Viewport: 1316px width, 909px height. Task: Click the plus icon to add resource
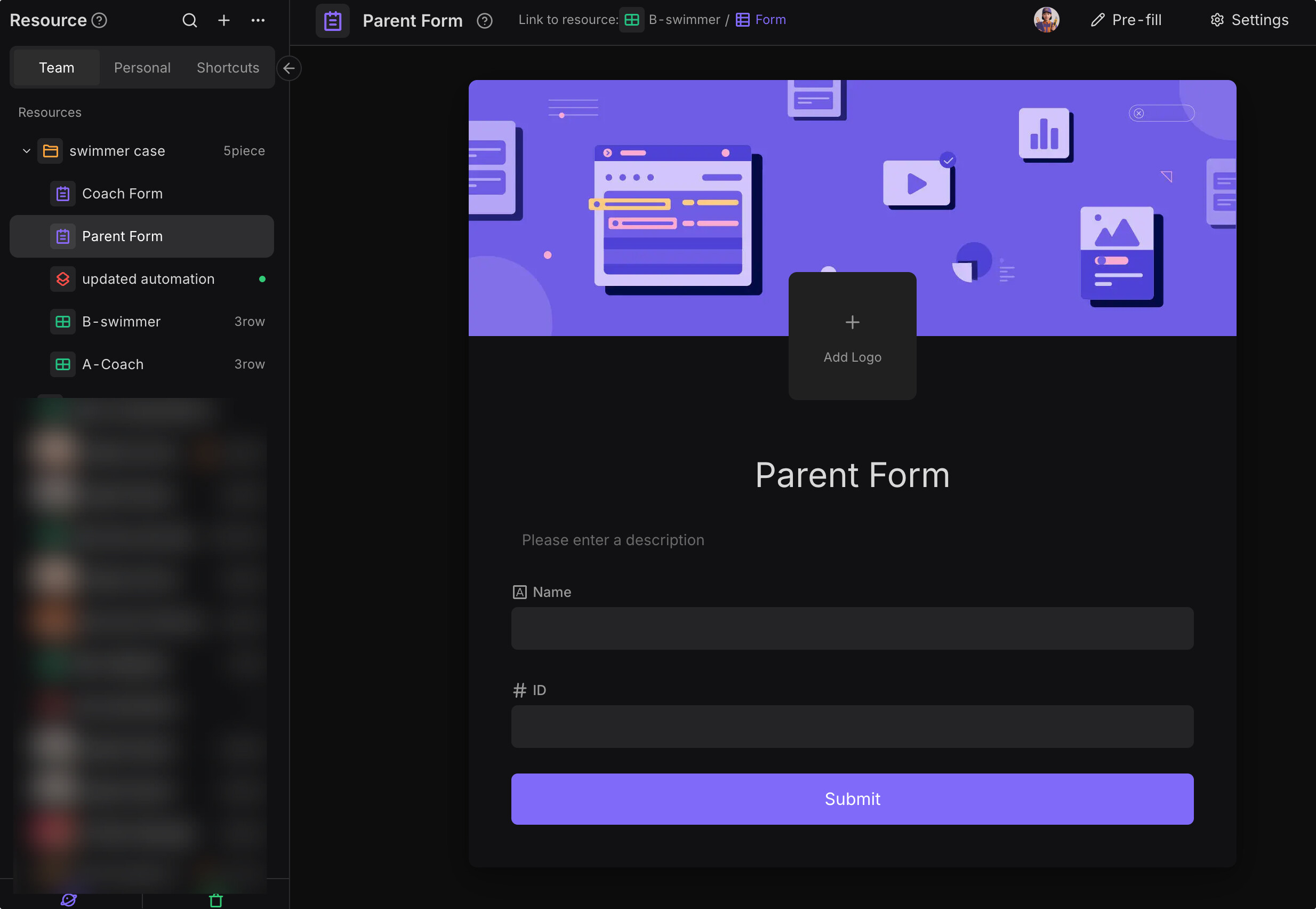click(x=224, y=20)
